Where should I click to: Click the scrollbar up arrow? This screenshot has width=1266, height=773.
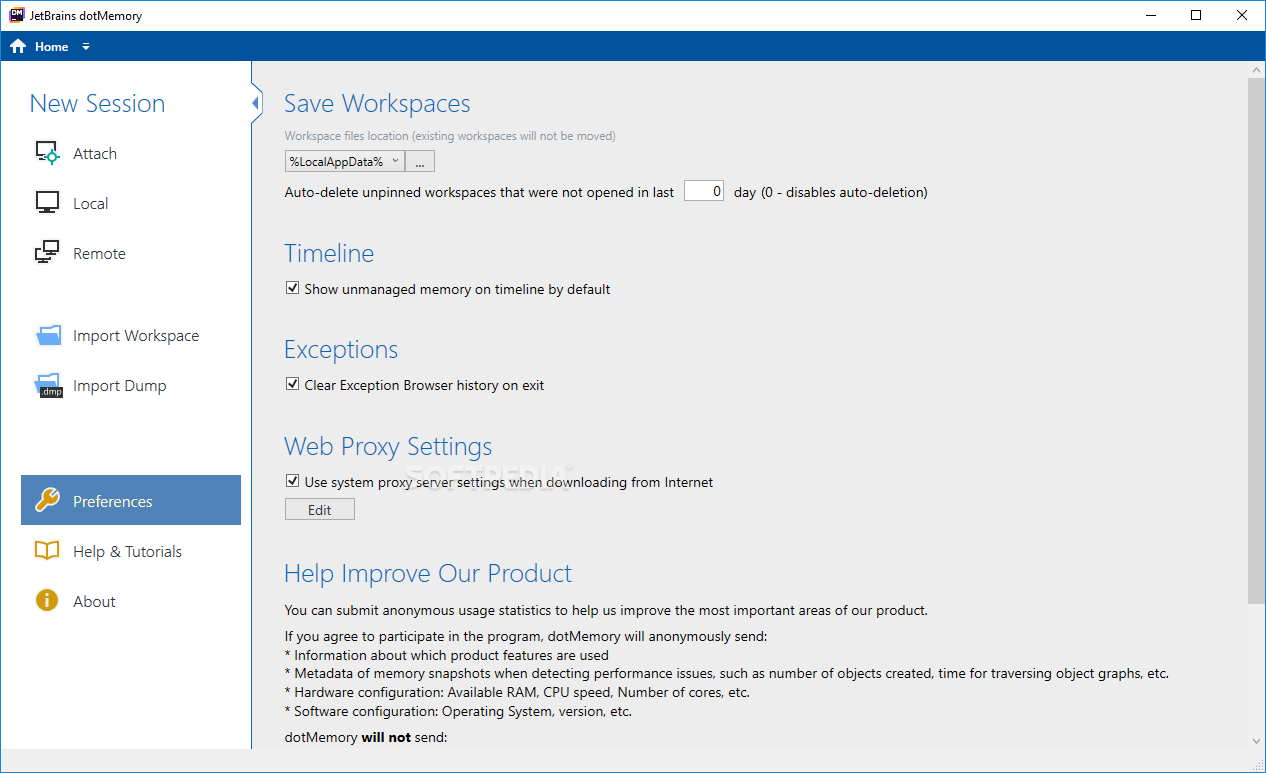tap(1256, 69)
